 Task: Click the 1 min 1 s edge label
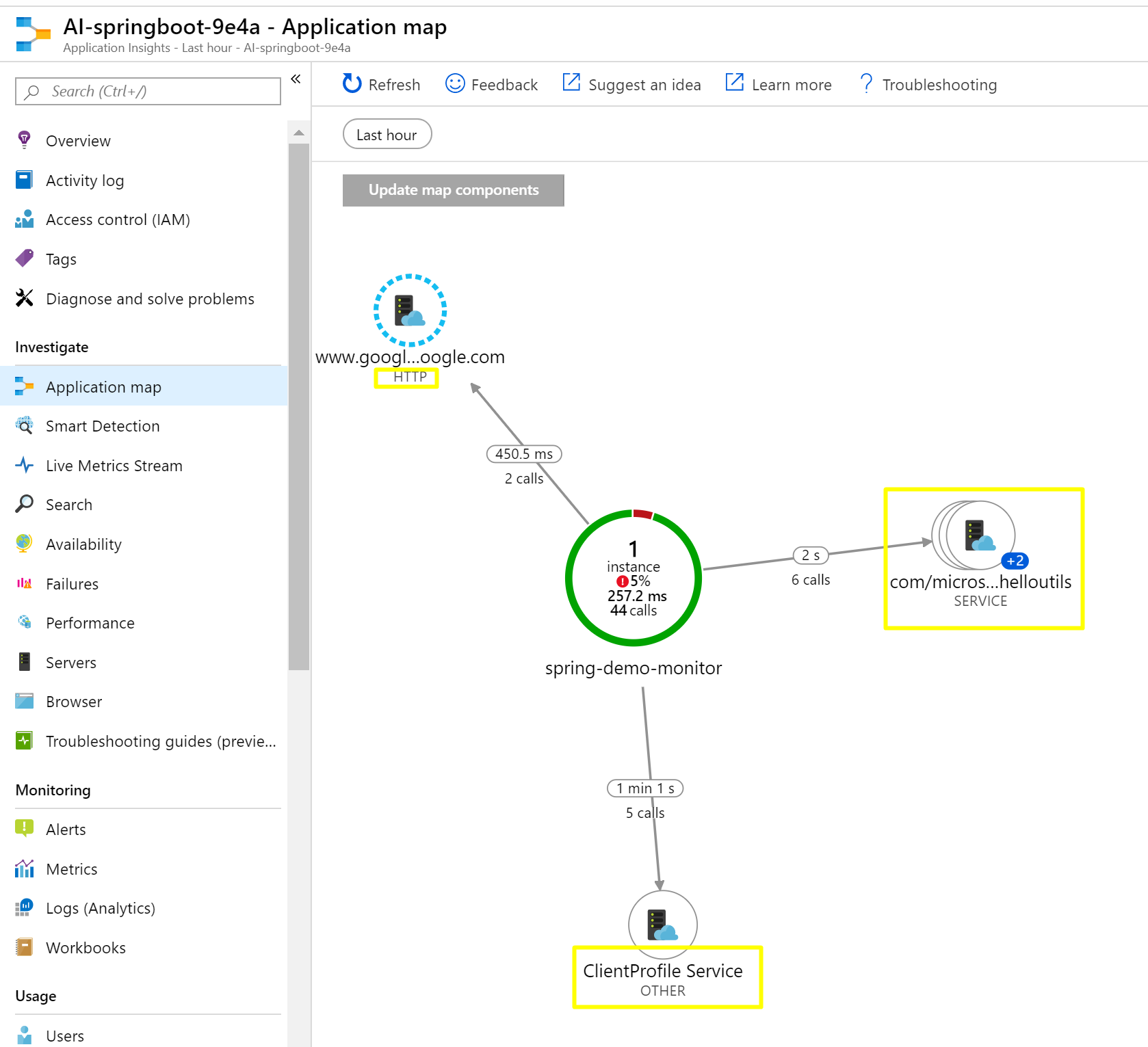pyautogui.click(x=645, y=788)
